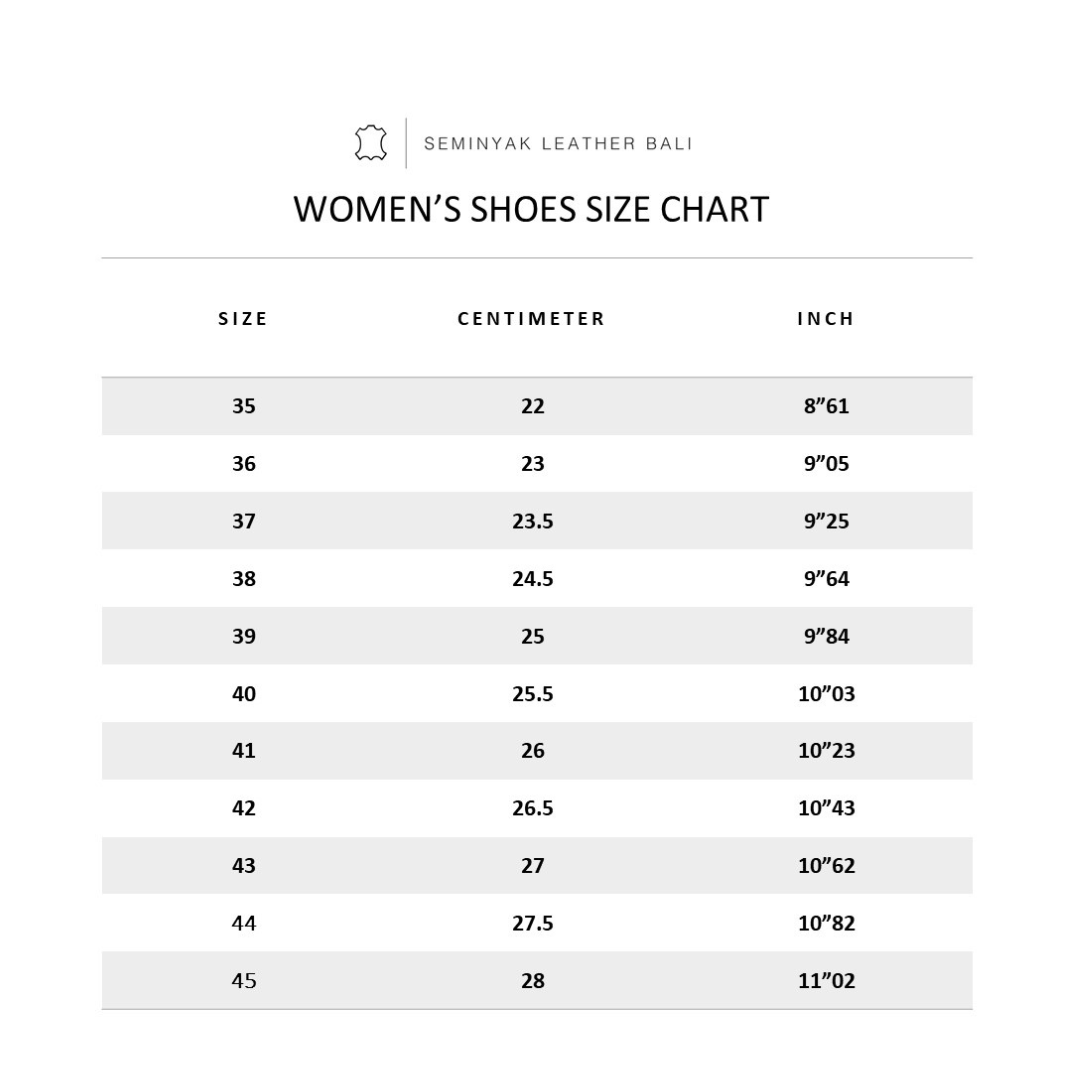Click the SIZE column header
Viewport: 1080px width, 1080px height.
click(x=243, y=319)
